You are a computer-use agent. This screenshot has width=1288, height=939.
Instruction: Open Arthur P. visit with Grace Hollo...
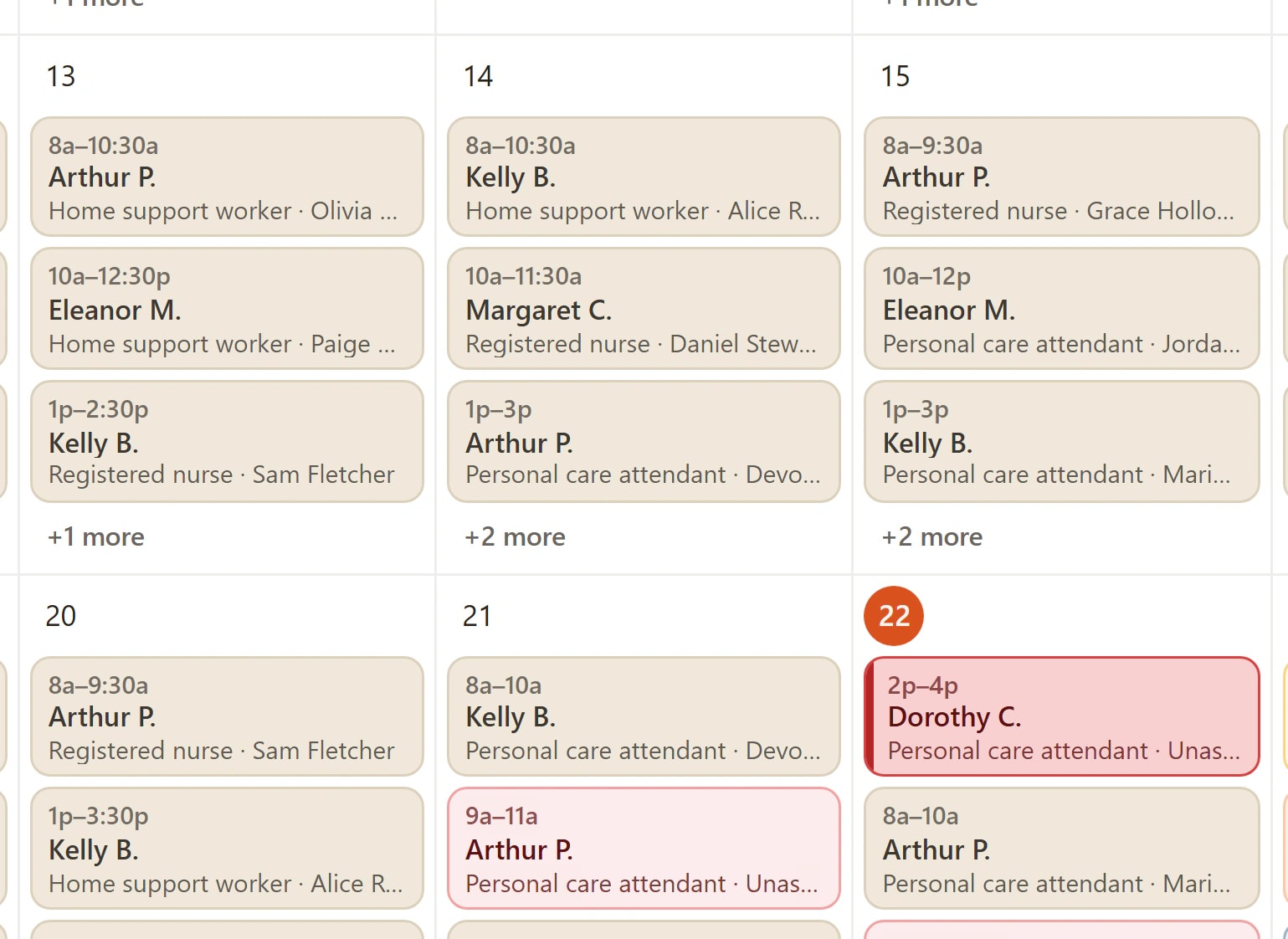pos(1061,177)
